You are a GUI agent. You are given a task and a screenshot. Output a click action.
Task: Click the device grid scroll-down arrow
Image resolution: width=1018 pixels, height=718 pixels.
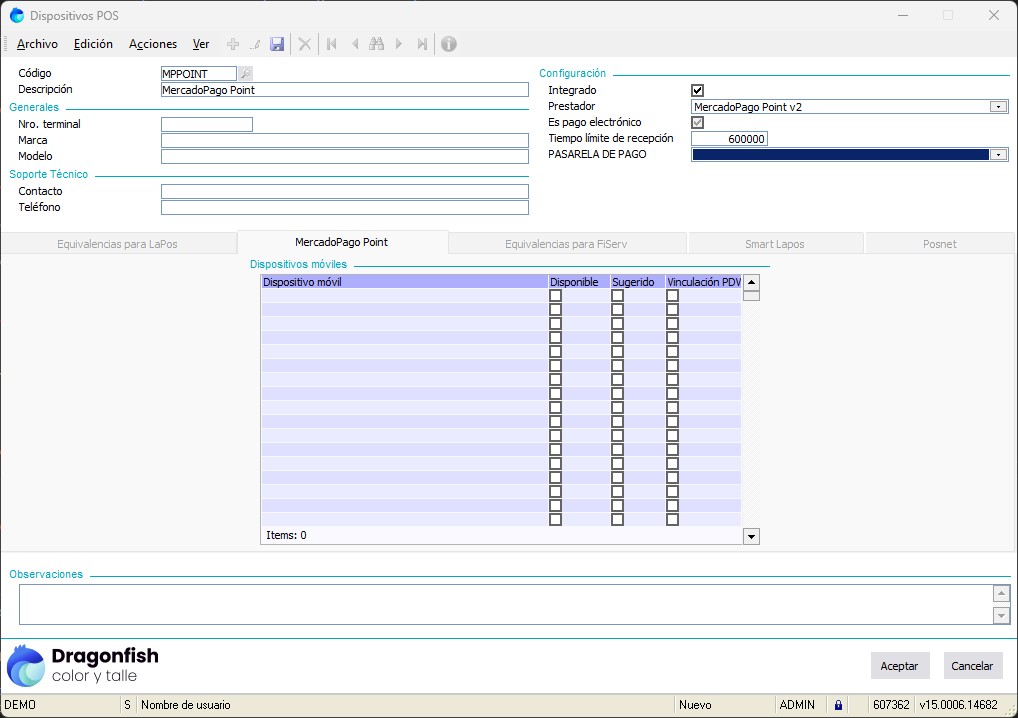point(751,537)
